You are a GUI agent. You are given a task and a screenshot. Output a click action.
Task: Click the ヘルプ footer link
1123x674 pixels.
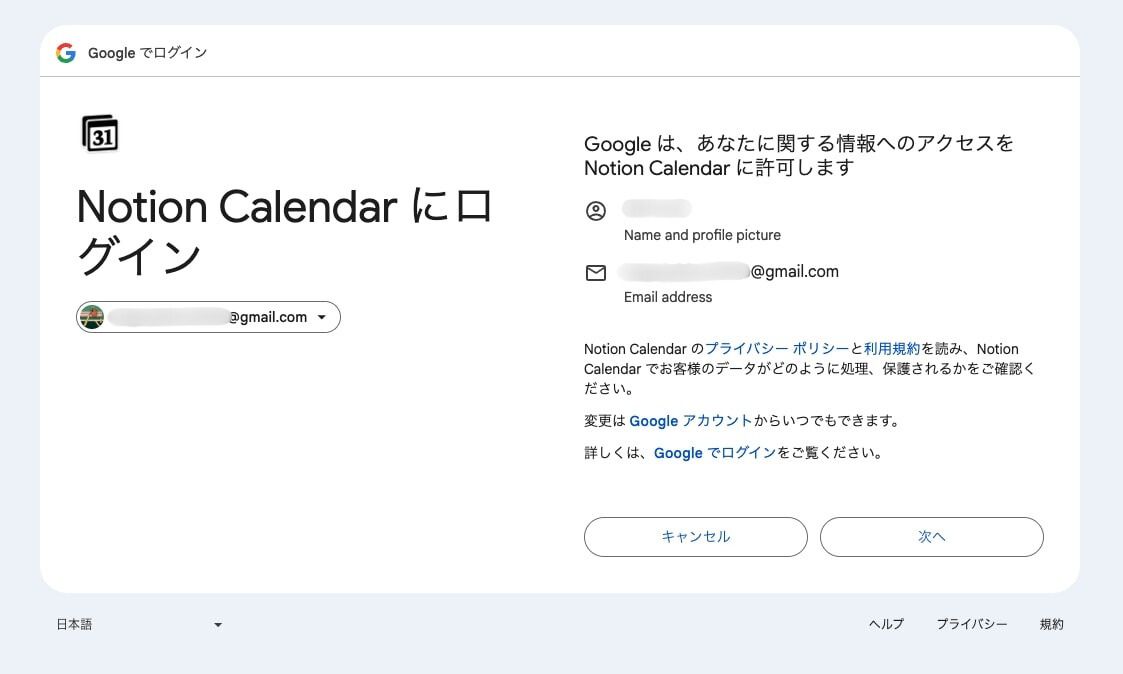click(x=885, y=624)
